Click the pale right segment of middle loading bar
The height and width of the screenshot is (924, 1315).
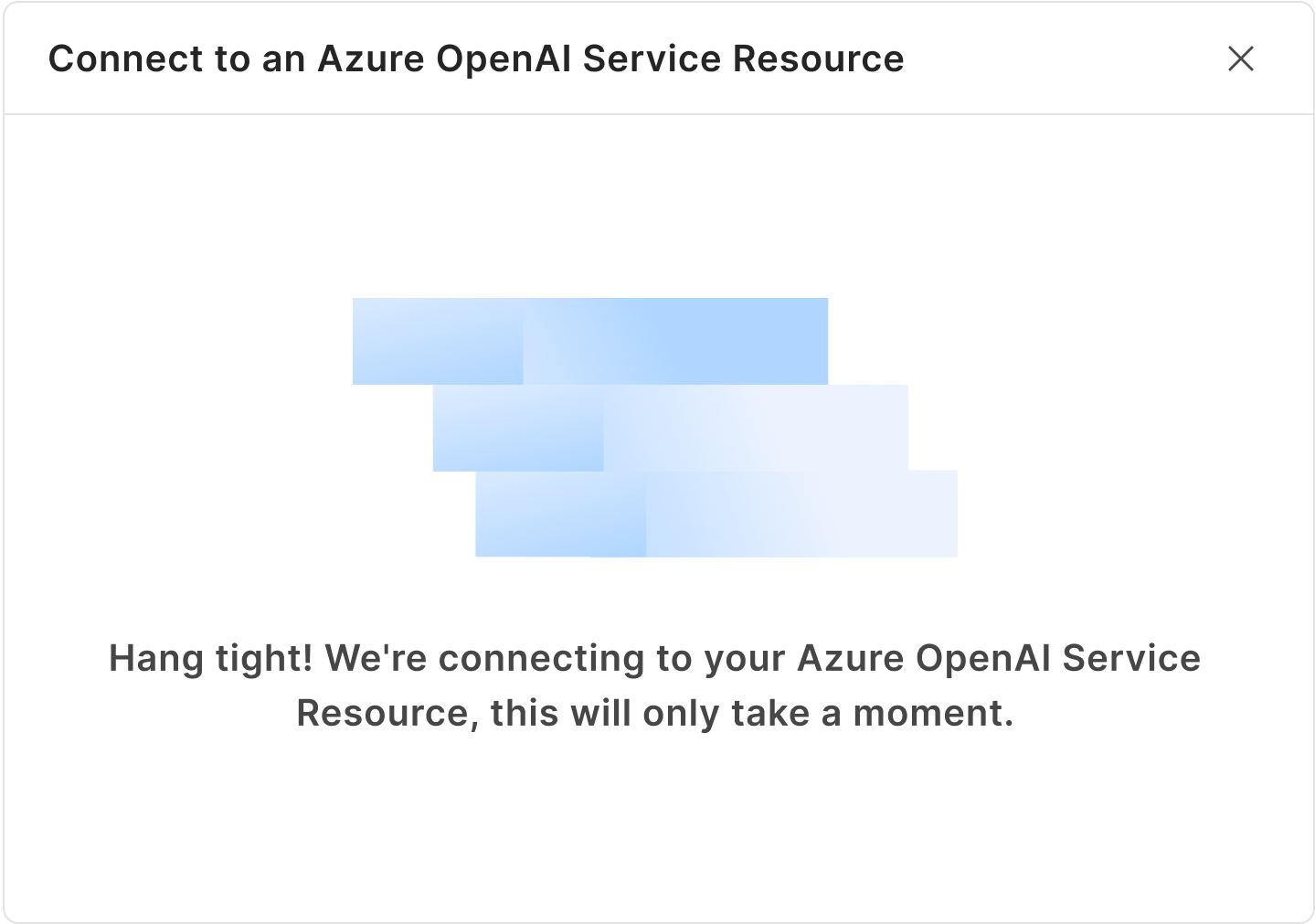click(x=756, y=428)
